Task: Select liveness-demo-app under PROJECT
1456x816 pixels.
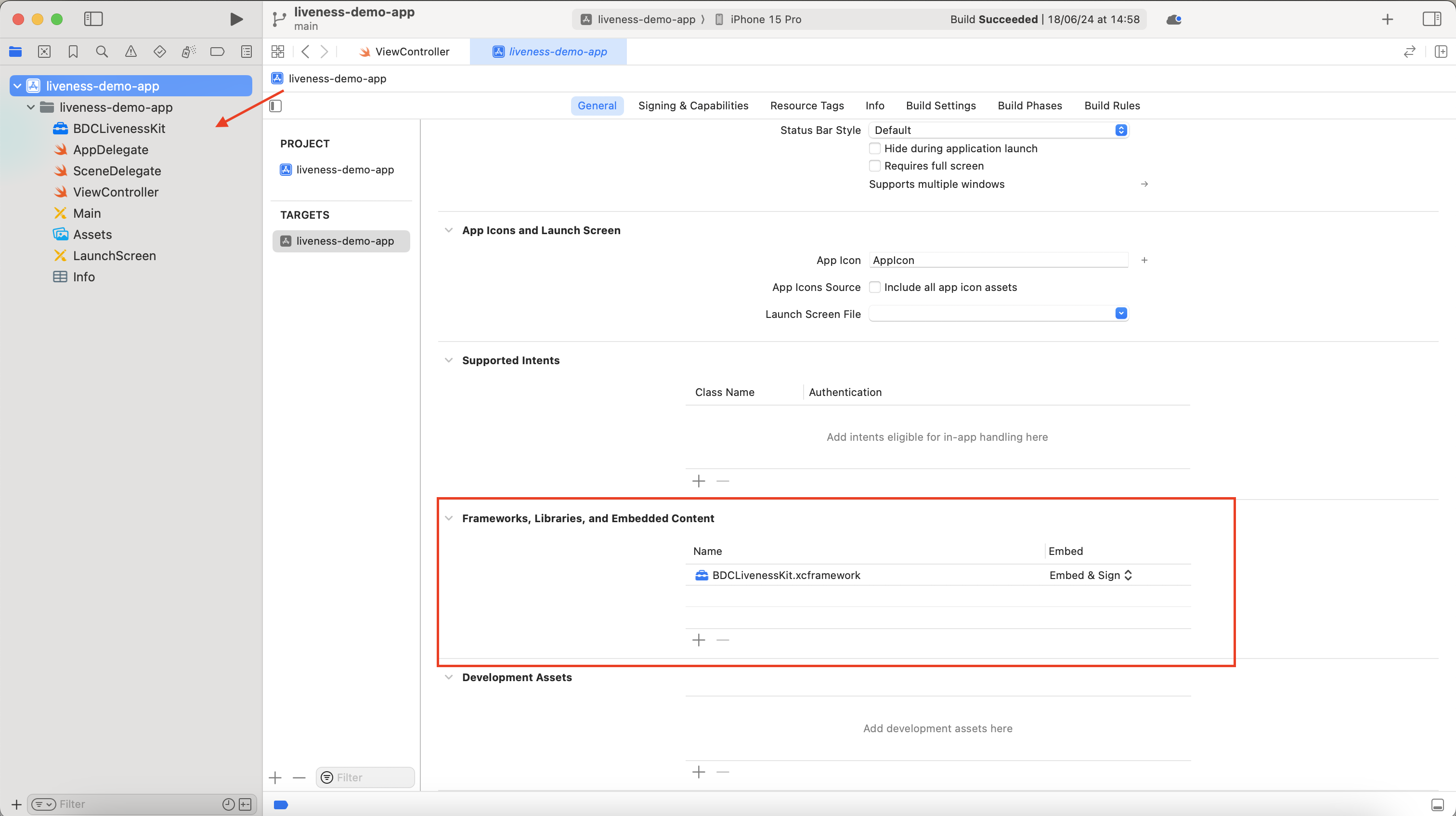Action: [x=337, y=170]
